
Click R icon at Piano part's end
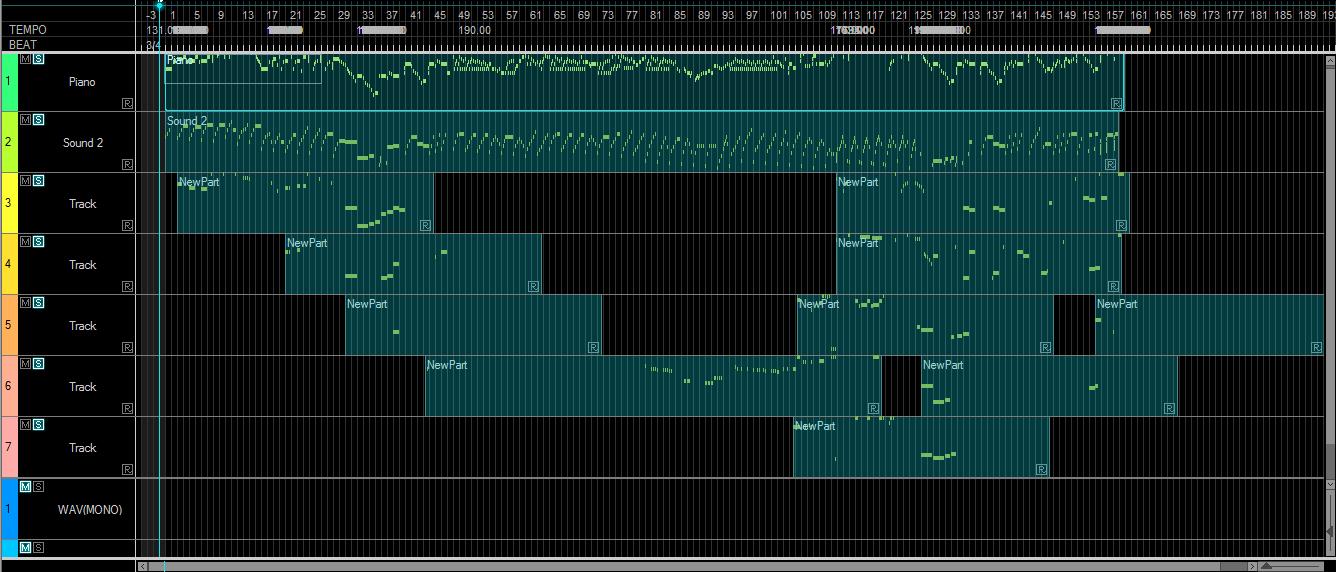click(1115, 103)
